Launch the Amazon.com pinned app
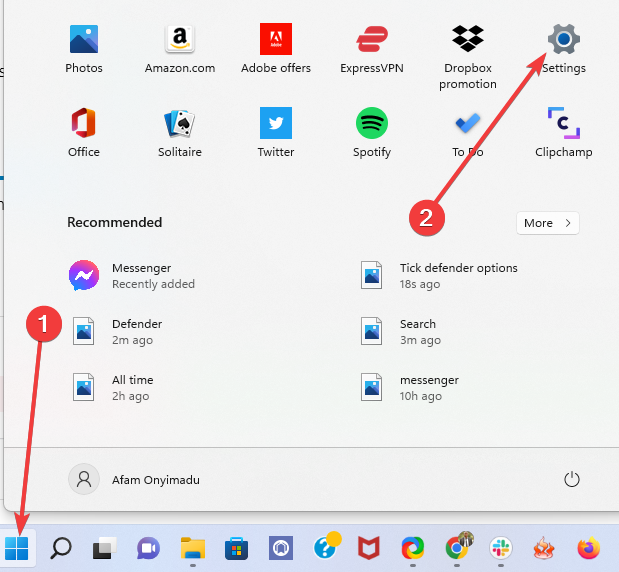Image resolution: width=619 pixels, height=572 pixels. tap(180, 49)
